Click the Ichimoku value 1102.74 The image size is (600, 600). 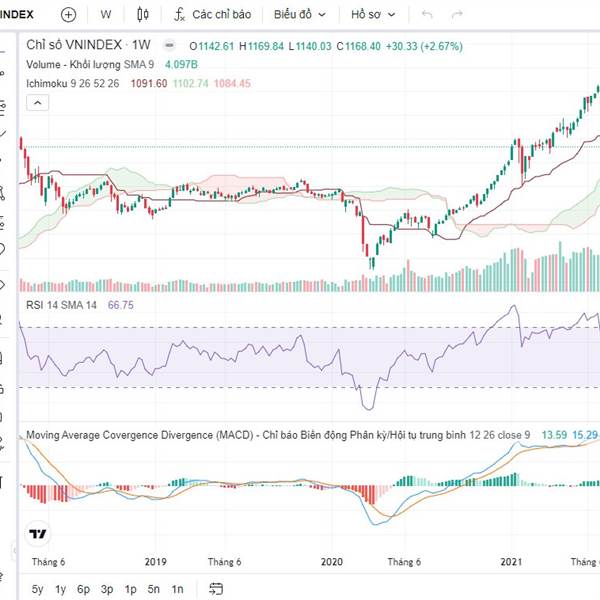coord(191,83)
